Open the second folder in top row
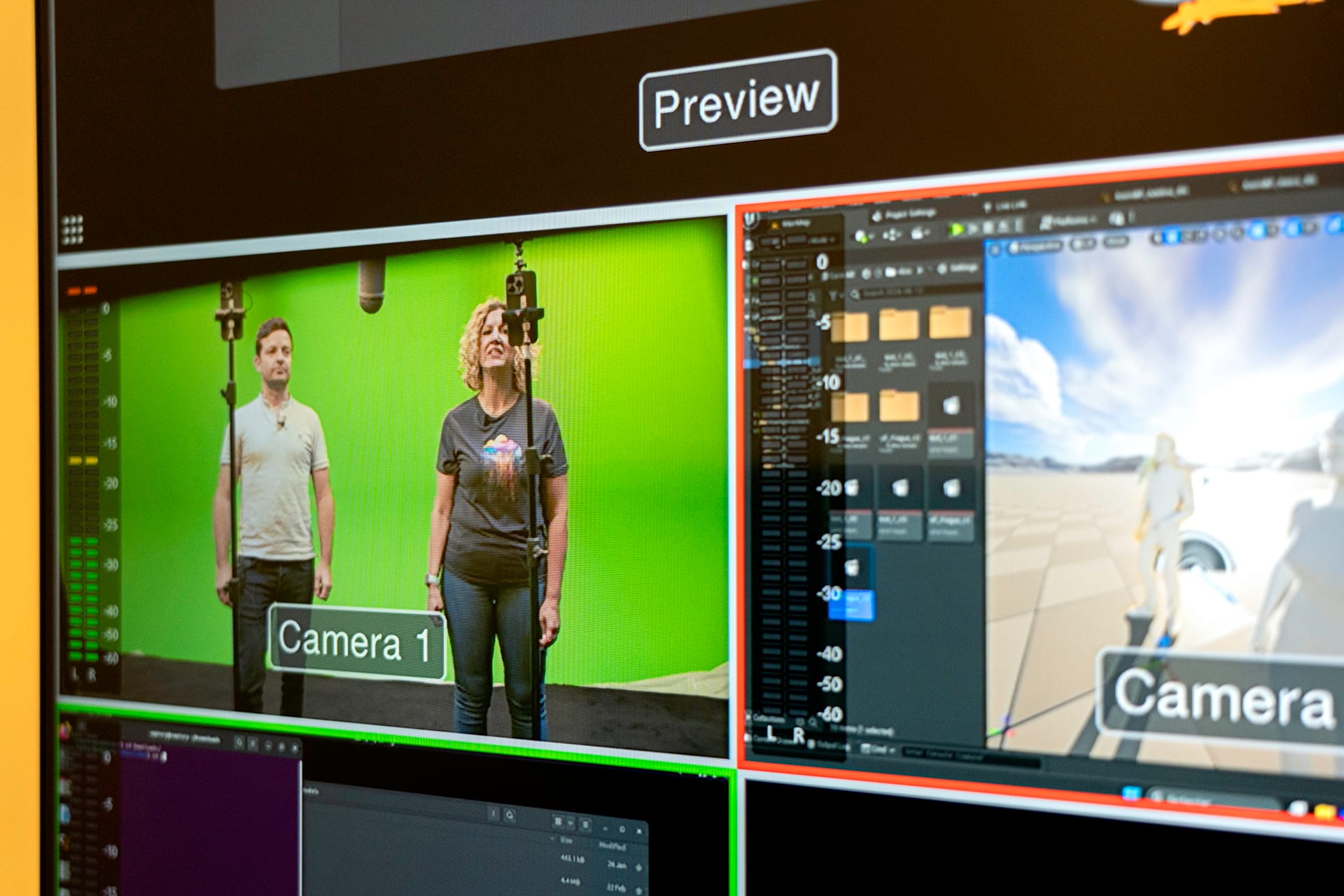The width and height of the screenshot is (1344, 896). click(x=899, y=324)
